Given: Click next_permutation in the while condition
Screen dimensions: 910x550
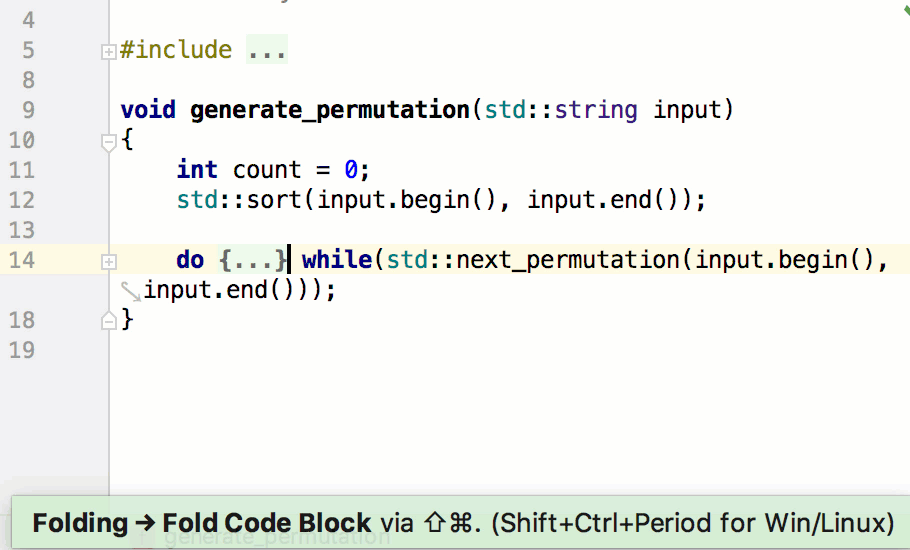Looking at the screenshot, I should coord(568,260).
